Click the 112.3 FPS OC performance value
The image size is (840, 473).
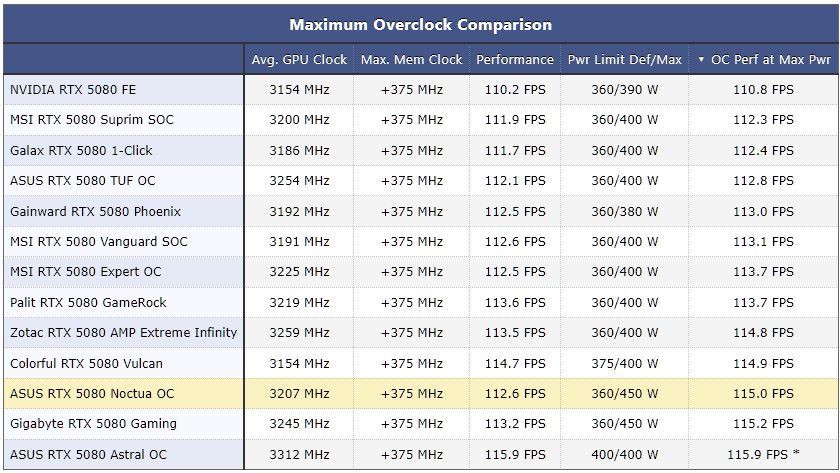click(x=763, y=119)
